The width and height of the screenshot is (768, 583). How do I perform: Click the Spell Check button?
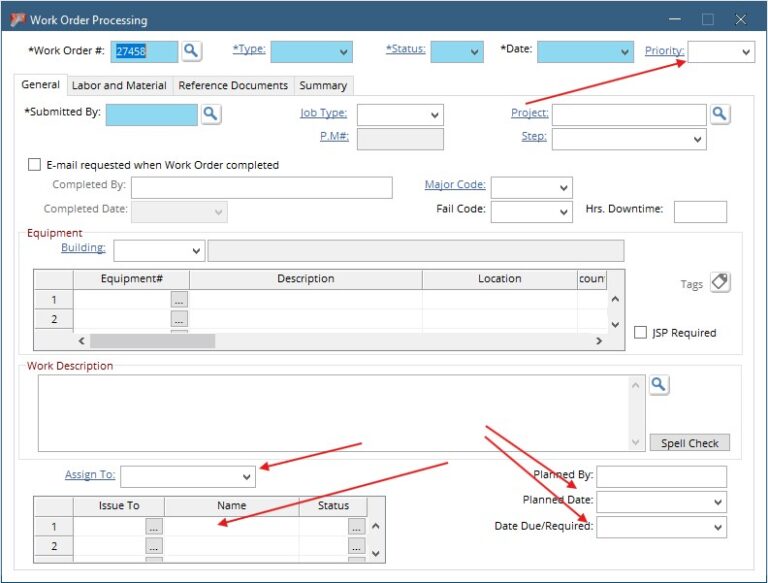pos(690,443)
